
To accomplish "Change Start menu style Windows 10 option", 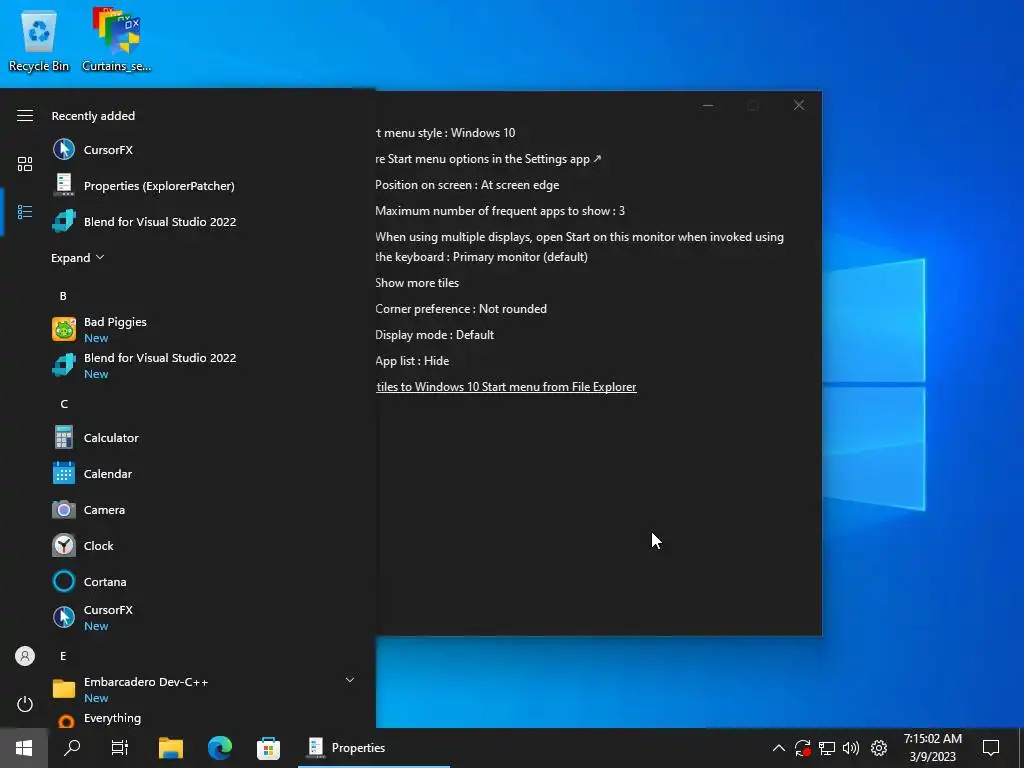I will pos(446,133).
